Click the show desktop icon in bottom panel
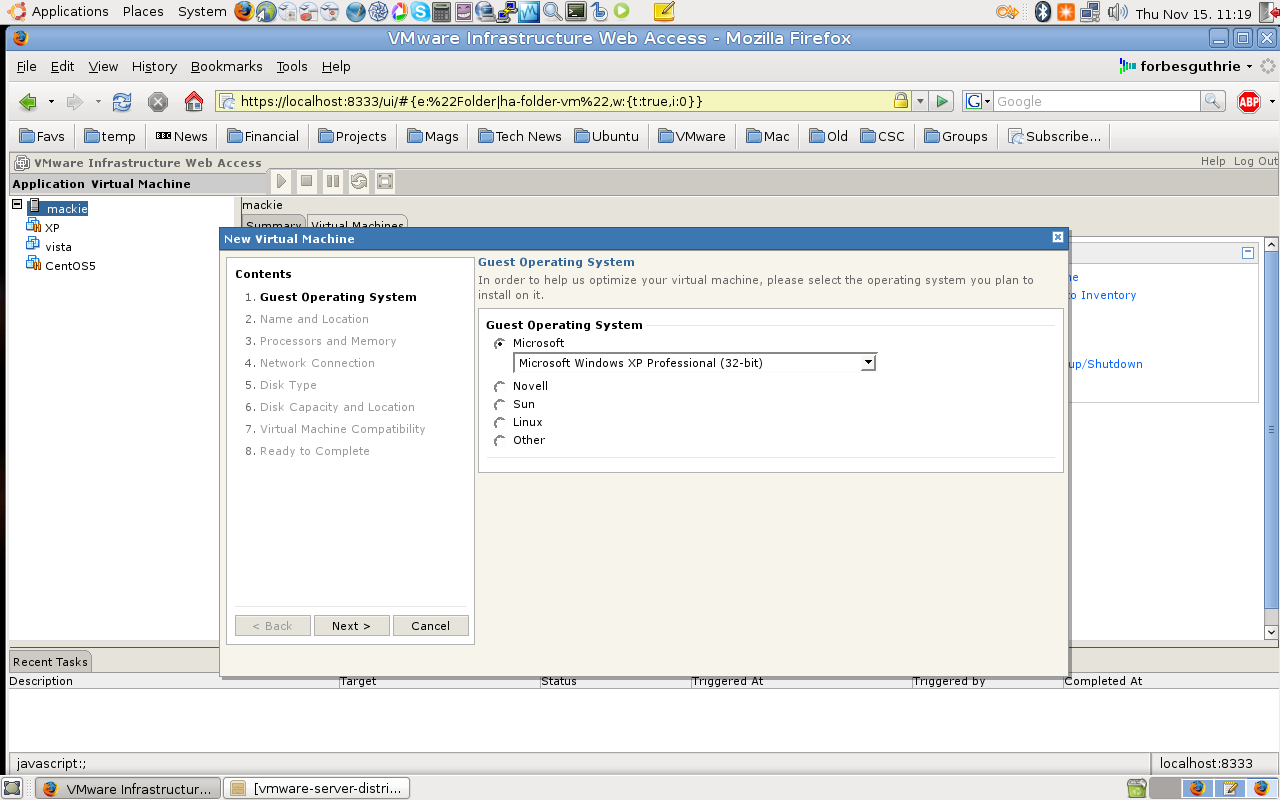 point(12,788)
